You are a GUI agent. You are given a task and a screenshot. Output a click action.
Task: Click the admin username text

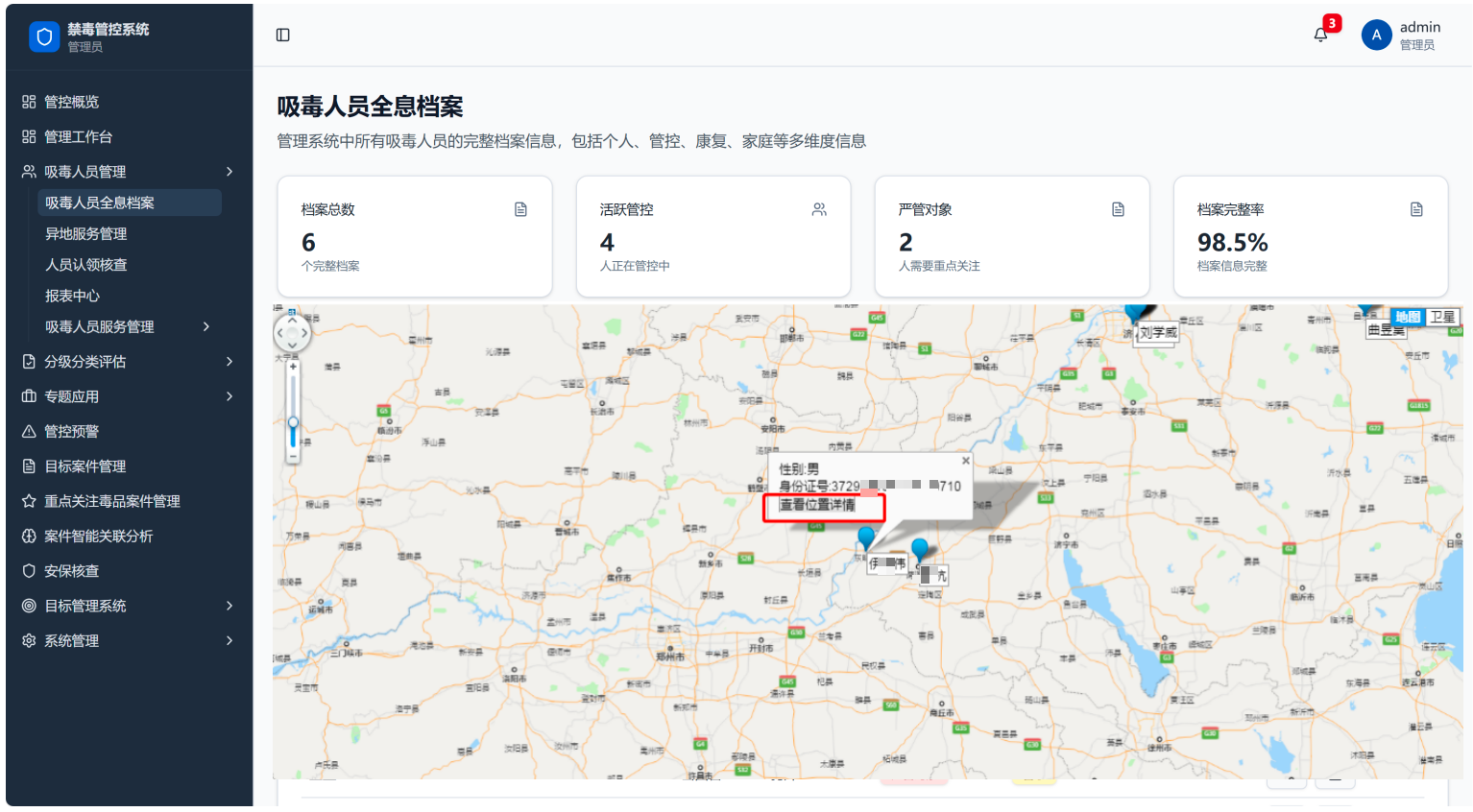point(1420,27)
